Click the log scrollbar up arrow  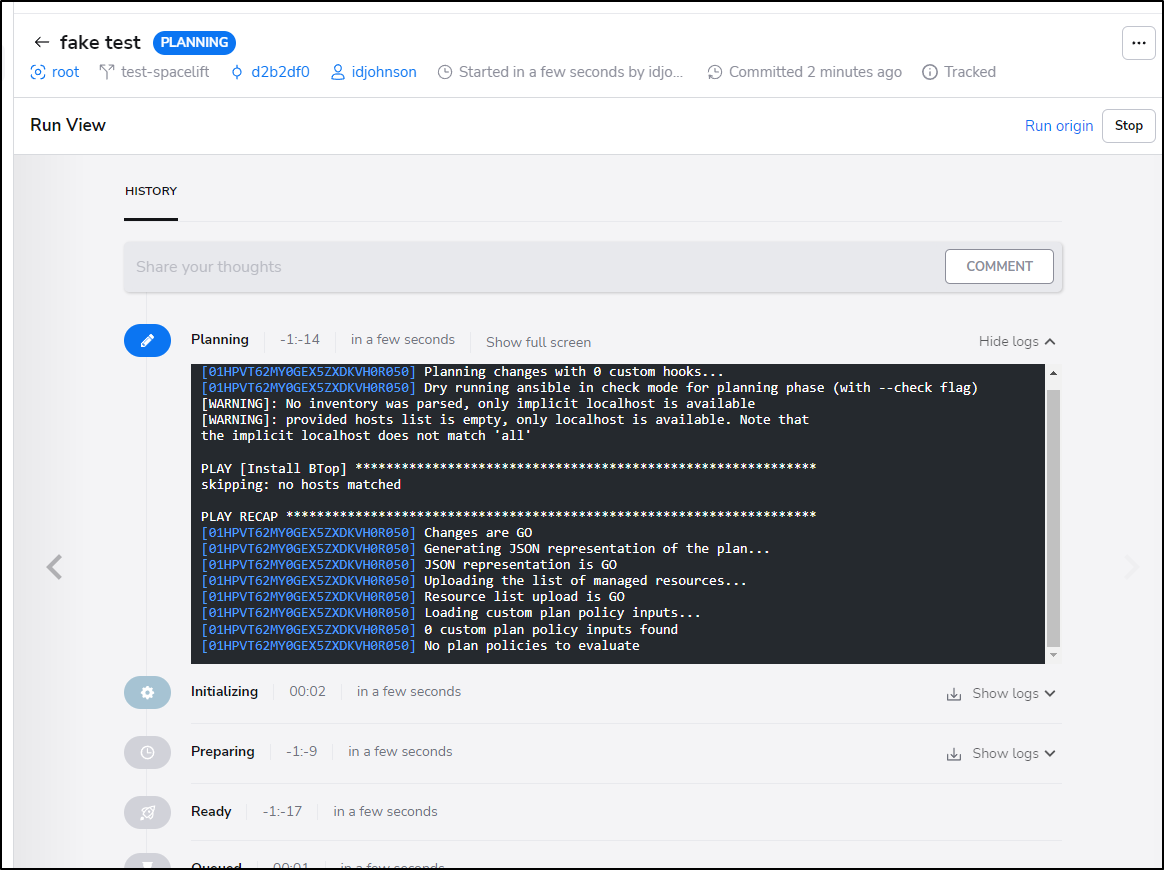pos(1053,373)
